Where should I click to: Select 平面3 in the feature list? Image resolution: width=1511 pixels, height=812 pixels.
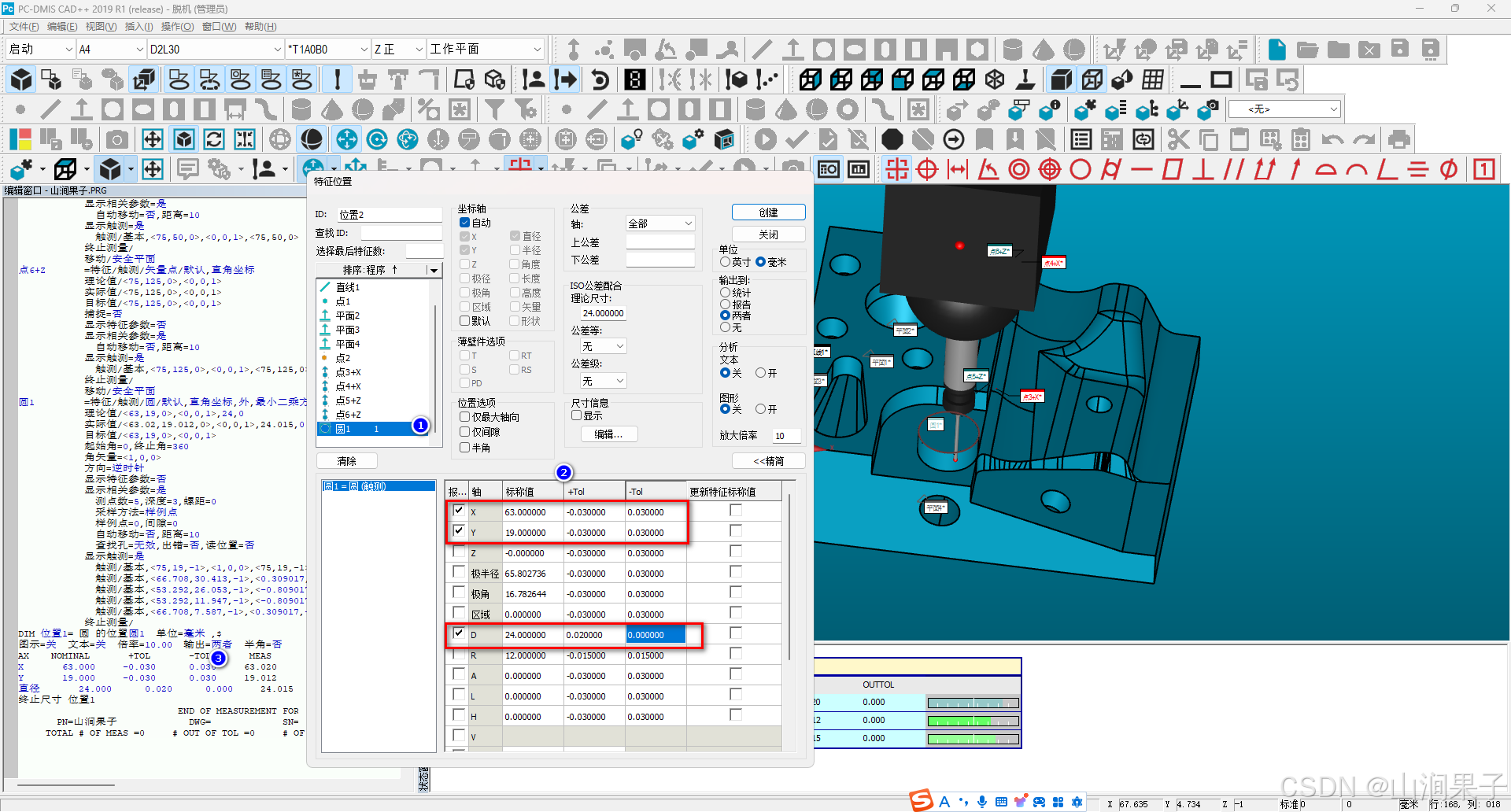pyautogui.click(x=347, y=330)
